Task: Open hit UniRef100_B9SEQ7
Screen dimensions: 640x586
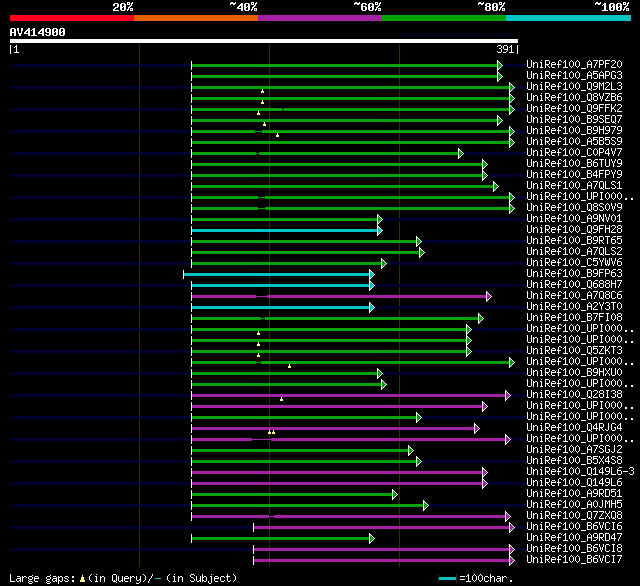Action: click(x=574, y=120)
